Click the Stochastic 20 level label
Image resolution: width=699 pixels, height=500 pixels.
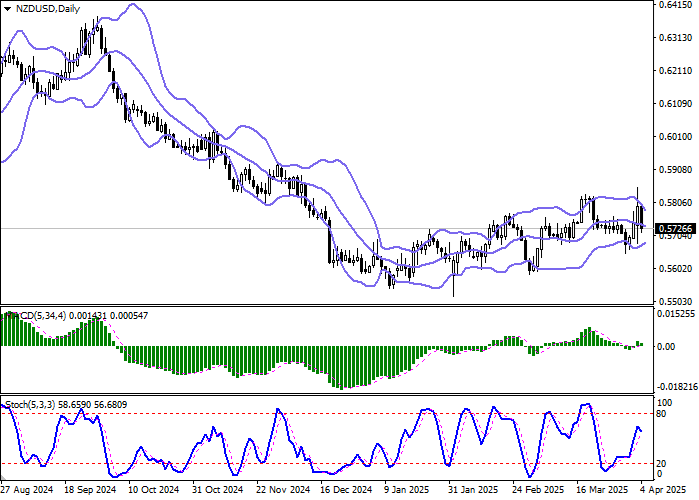click(x=660, y=463)
